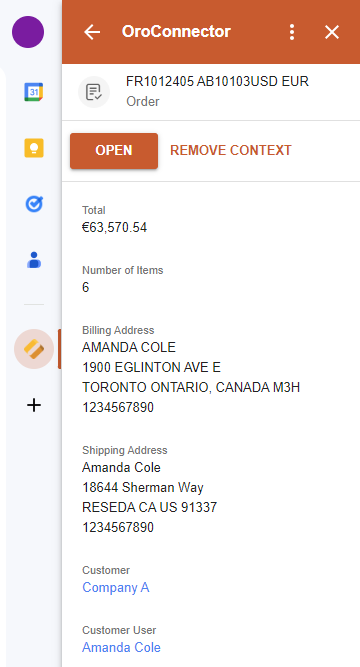Click the Order document icon
Screen dimensions: 360x667
coord(94,92)
